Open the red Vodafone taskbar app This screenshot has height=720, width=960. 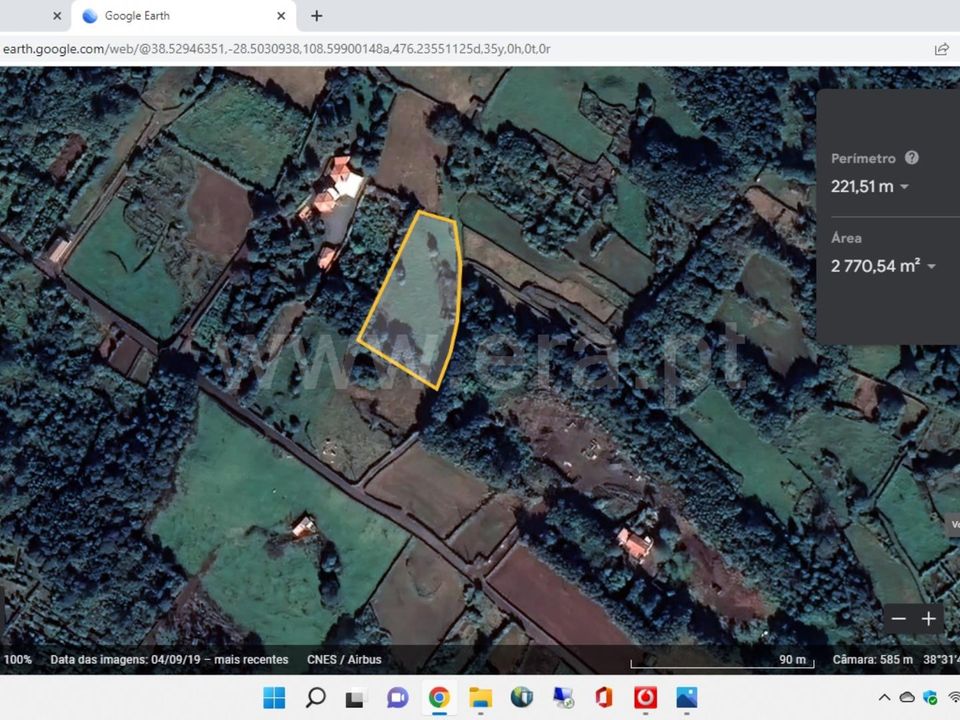[645, 697]
